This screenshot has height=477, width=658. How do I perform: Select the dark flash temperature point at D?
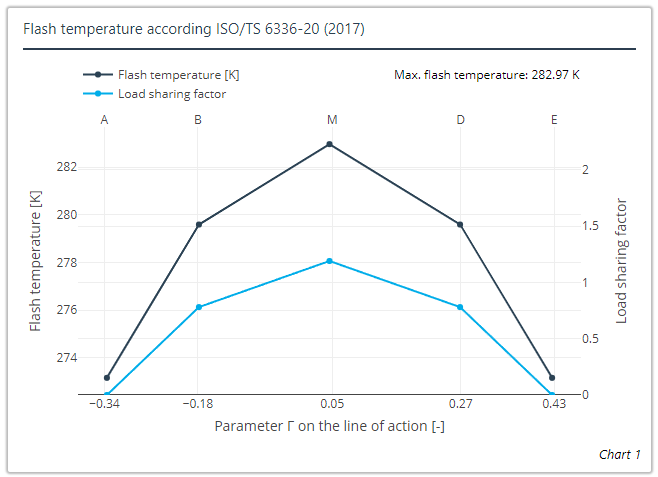tap(460, 224)
